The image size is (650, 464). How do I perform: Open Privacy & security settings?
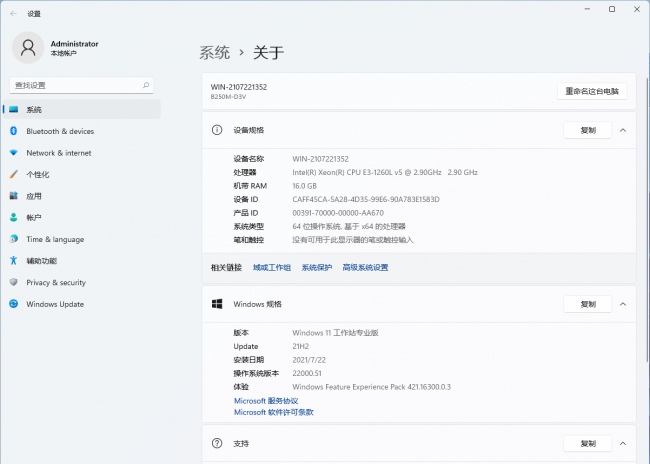[x=82, y=282]
